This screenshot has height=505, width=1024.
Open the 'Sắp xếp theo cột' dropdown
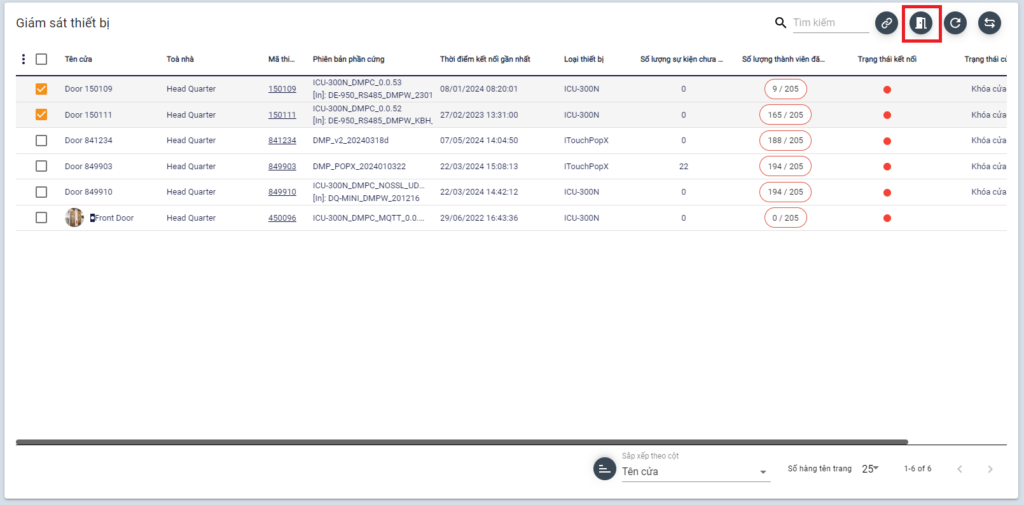click(x=695, y=471)
